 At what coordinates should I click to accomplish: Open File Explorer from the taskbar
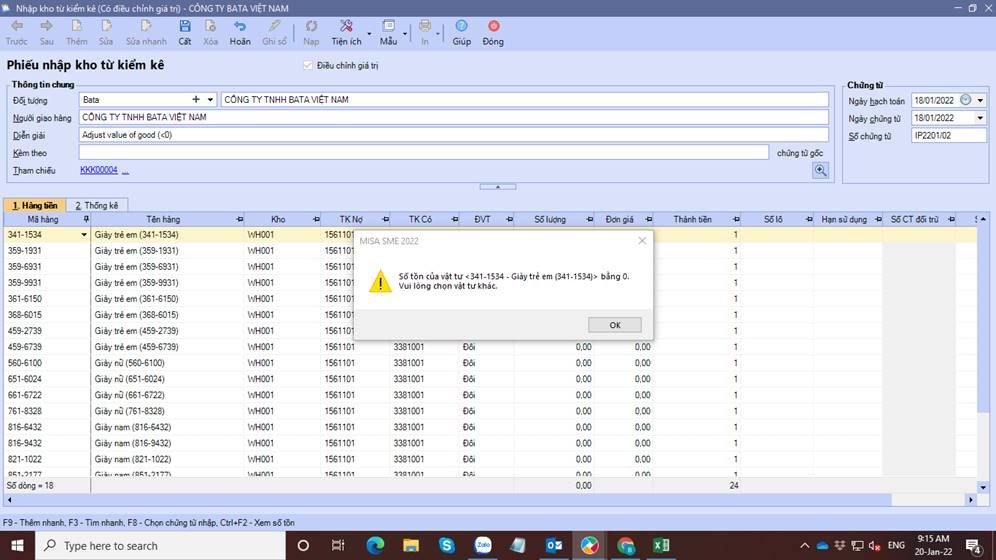411,545
